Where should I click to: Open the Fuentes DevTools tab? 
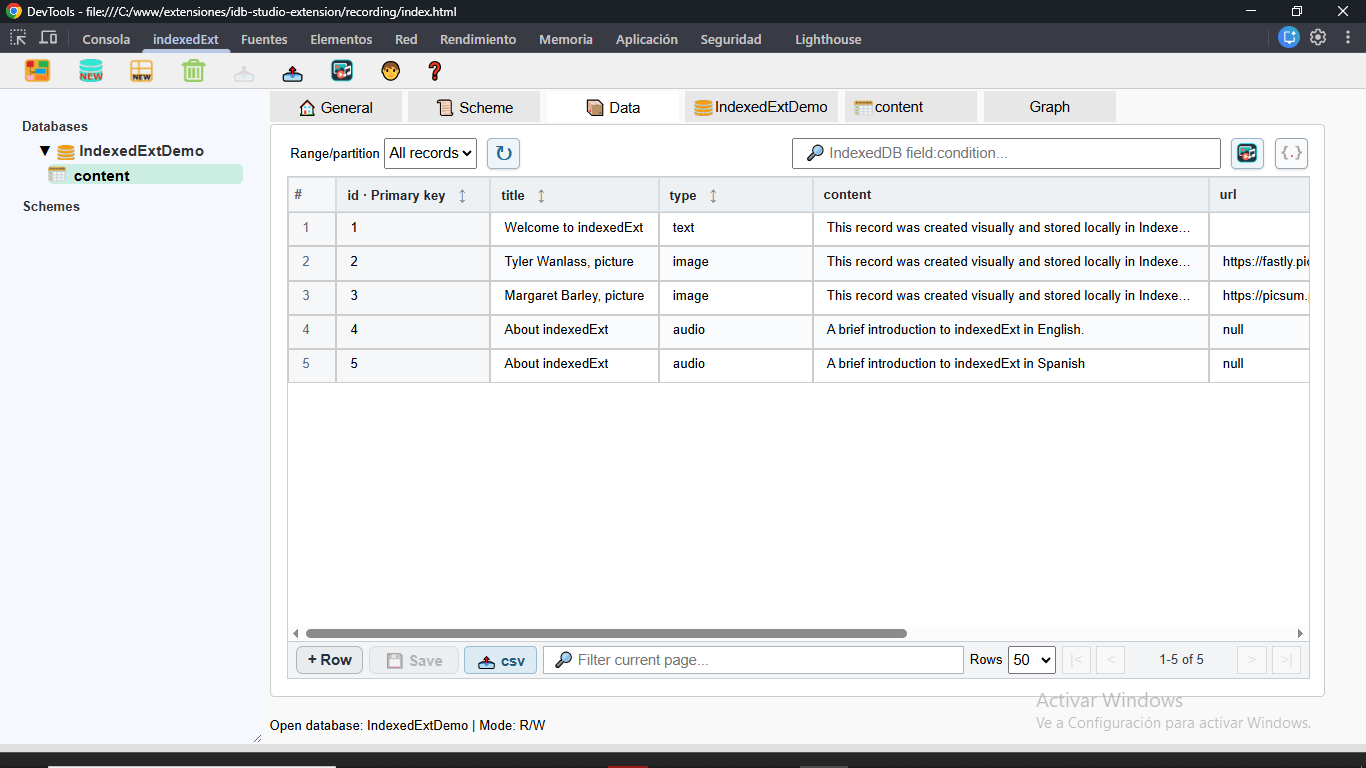coord(264,39)
